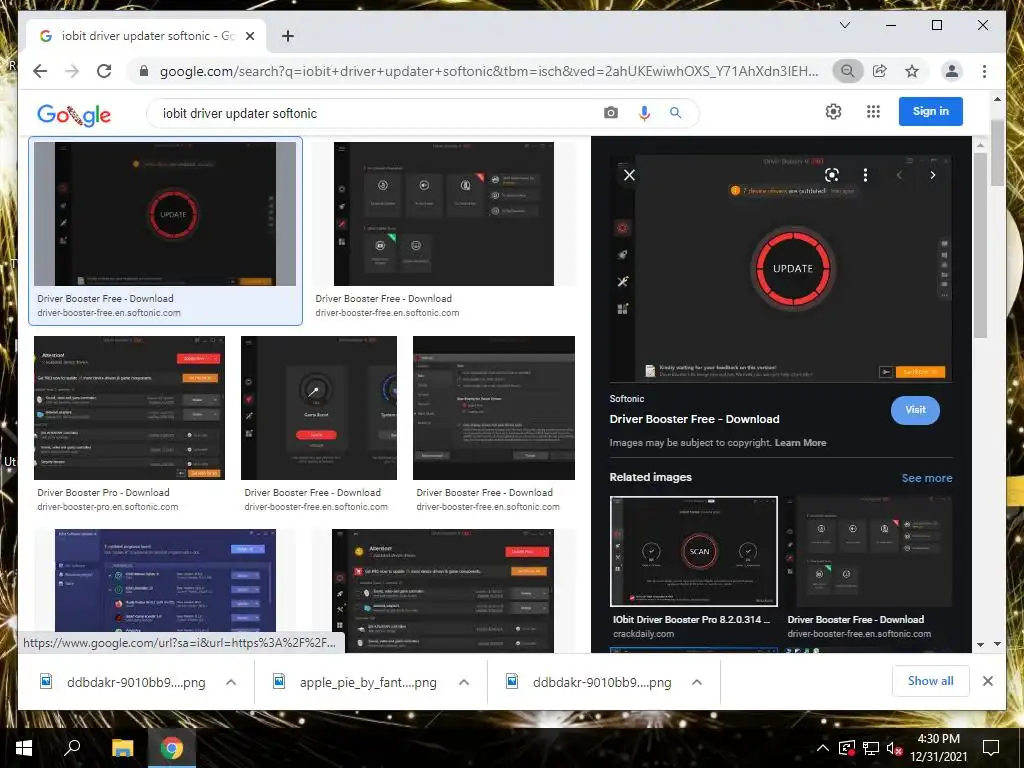Image resolution: width=1024 pixels, height=768 pixels.
Task: Open the preview panel's three-dot options
Action: tap(865, 175)
